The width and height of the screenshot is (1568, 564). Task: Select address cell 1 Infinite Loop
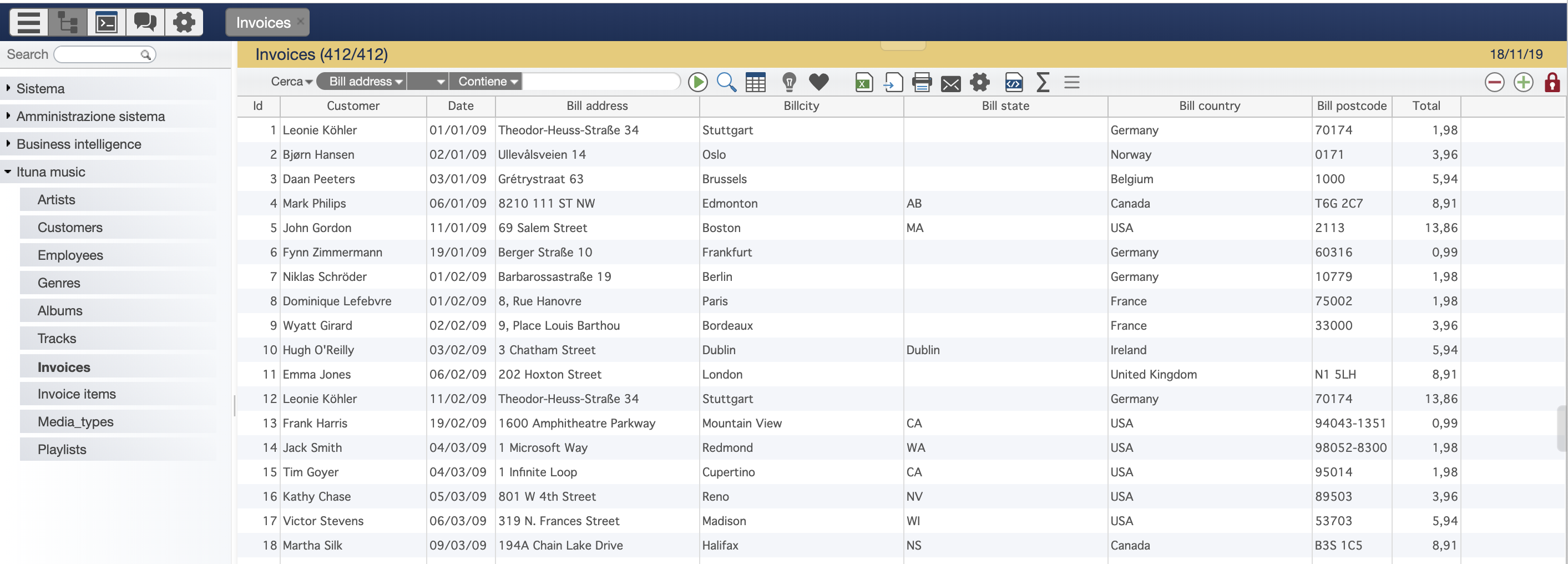click(597, 472)
